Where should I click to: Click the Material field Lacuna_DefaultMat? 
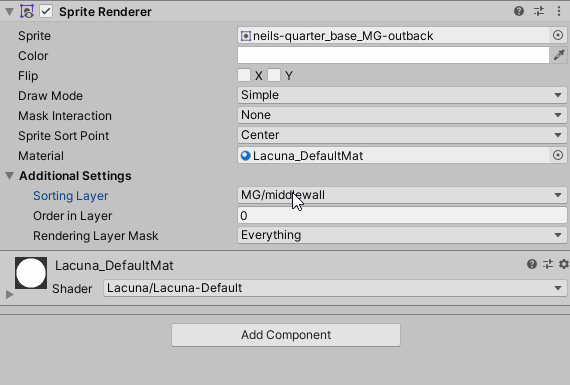click(393, 155)
